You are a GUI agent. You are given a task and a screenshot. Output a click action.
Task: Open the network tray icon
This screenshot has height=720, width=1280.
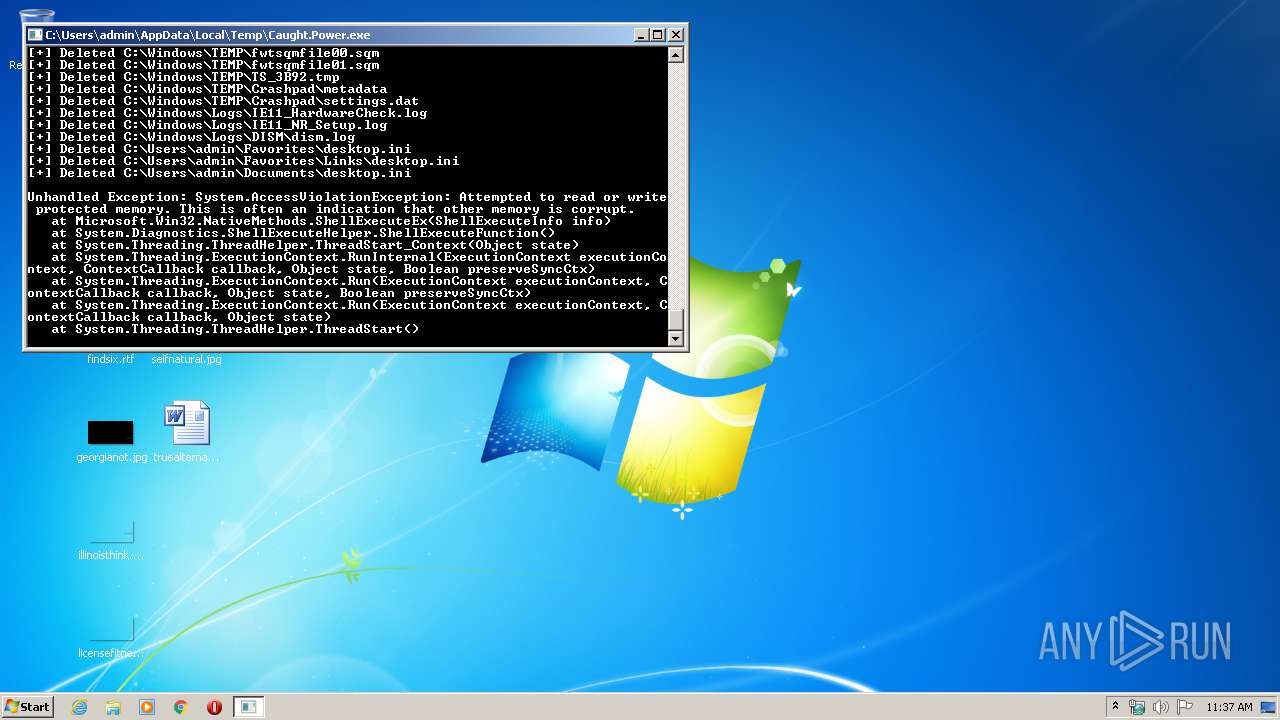[1137, 707]
